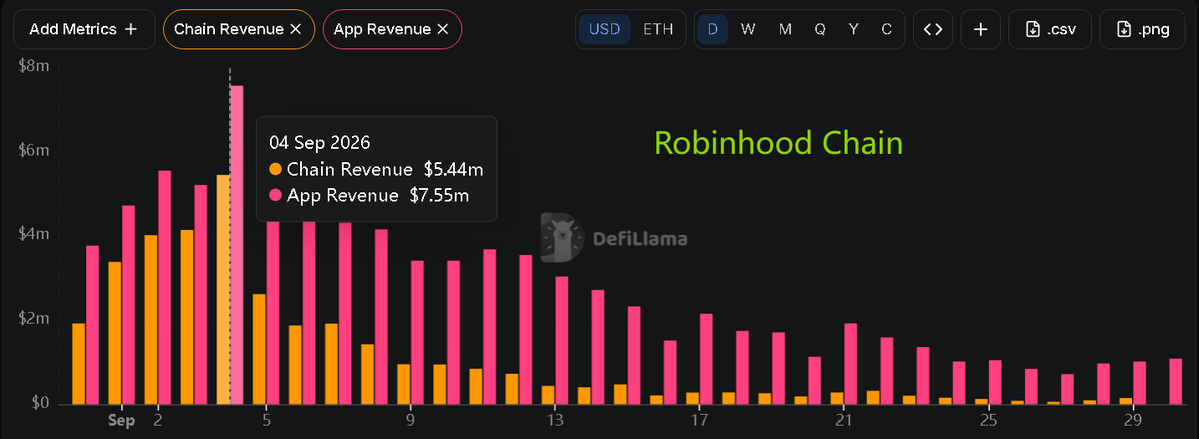Click the $7.55m tooltip value
Viewport: 1199px width, 439px height.
(440, 195)
